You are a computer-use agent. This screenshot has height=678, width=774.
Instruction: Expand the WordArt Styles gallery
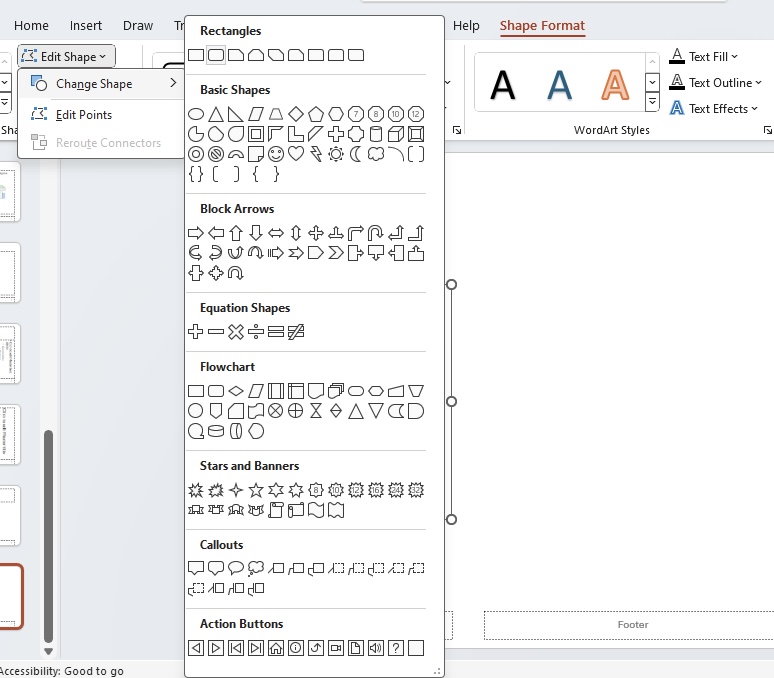[653, 102]
